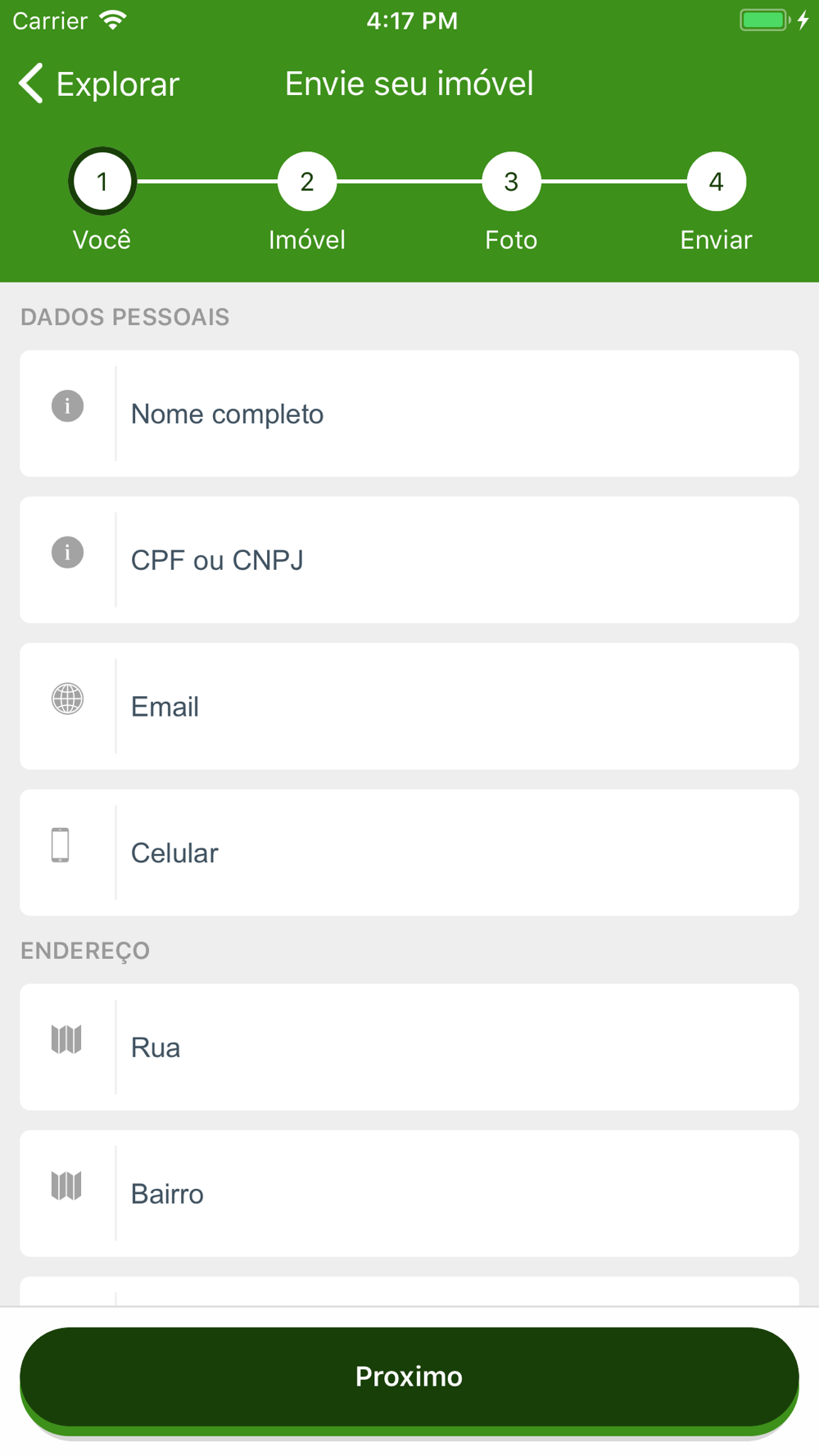Tap the globe icon next to Email
819x1456 pixels.
coord(67,699)
